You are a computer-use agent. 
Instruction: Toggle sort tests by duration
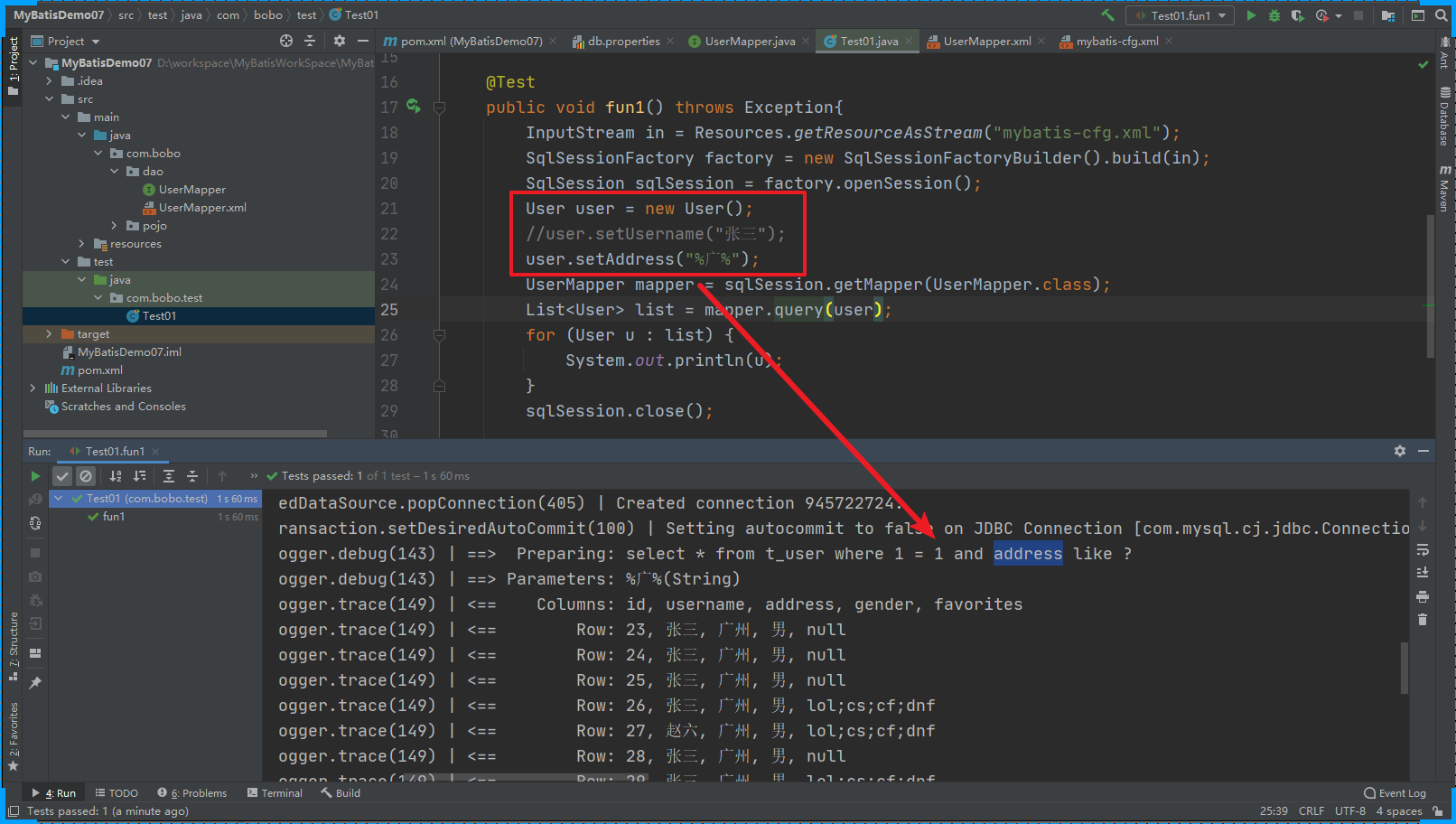(x=139, y=476)
